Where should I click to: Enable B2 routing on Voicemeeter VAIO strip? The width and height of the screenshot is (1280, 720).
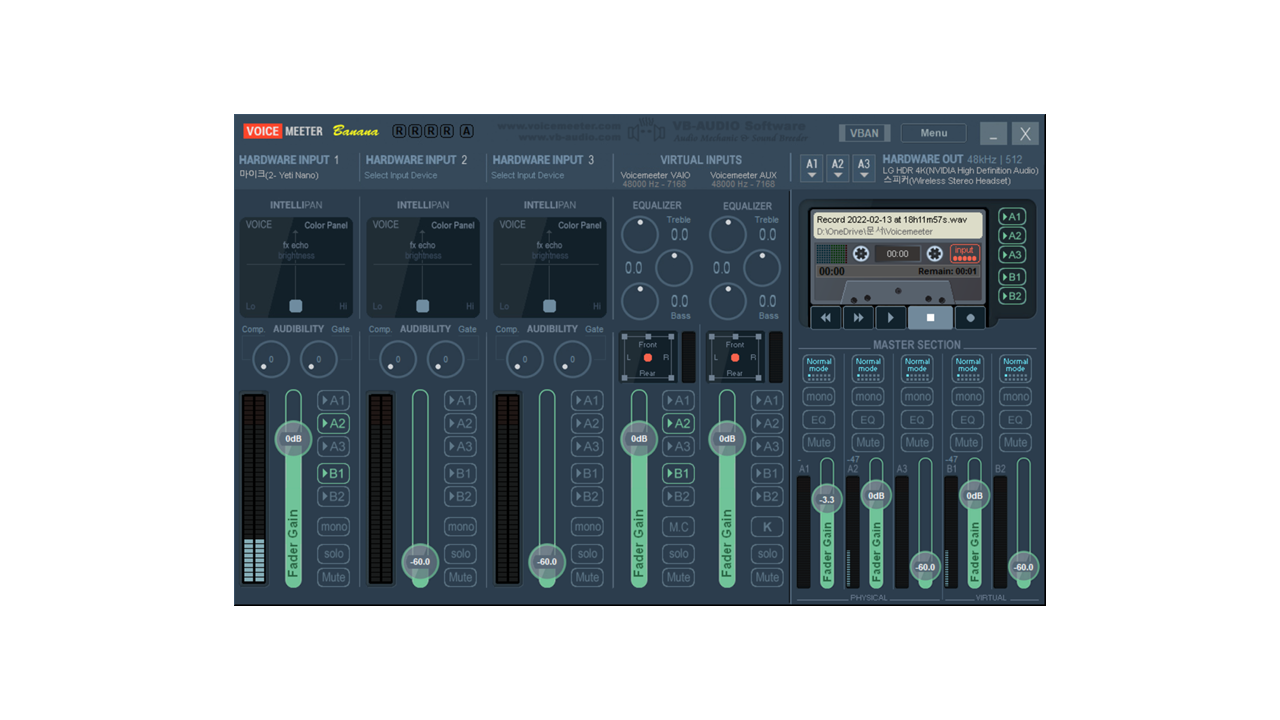point(679,497)
